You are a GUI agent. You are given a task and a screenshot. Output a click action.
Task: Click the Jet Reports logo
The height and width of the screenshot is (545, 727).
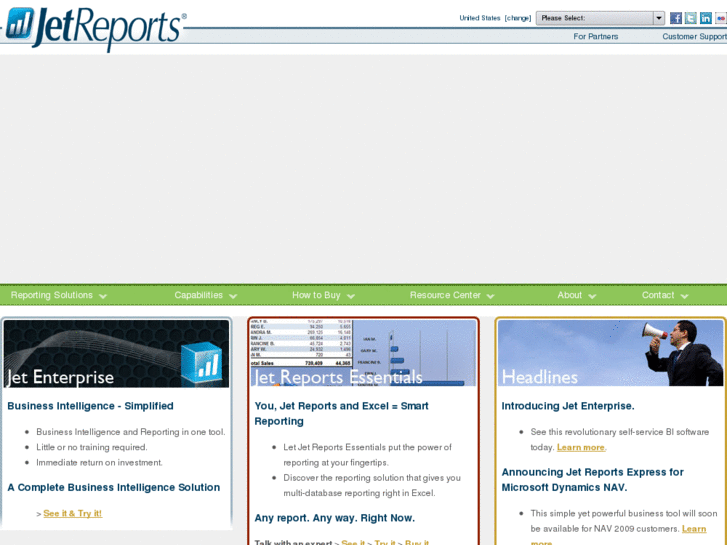(x=96, y=28)
